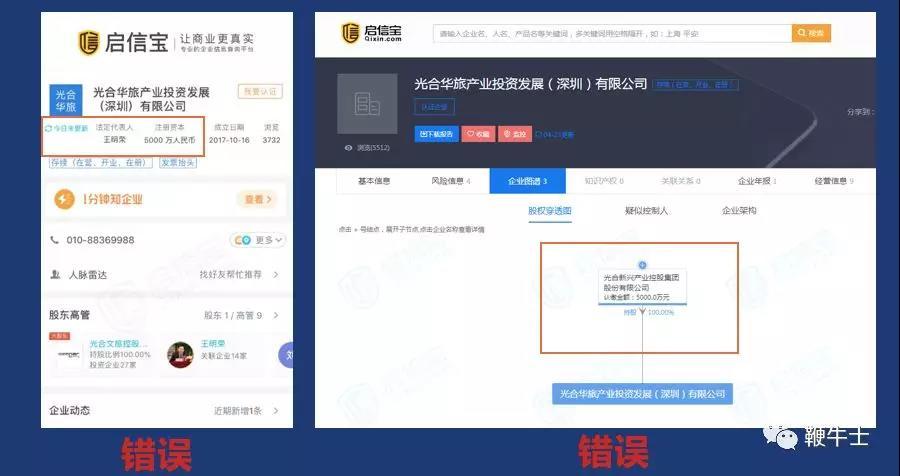Switch to the 经营信息 9 tab
Image resolution: width=900 pixels, height=476 pixels.
(833, 181)
